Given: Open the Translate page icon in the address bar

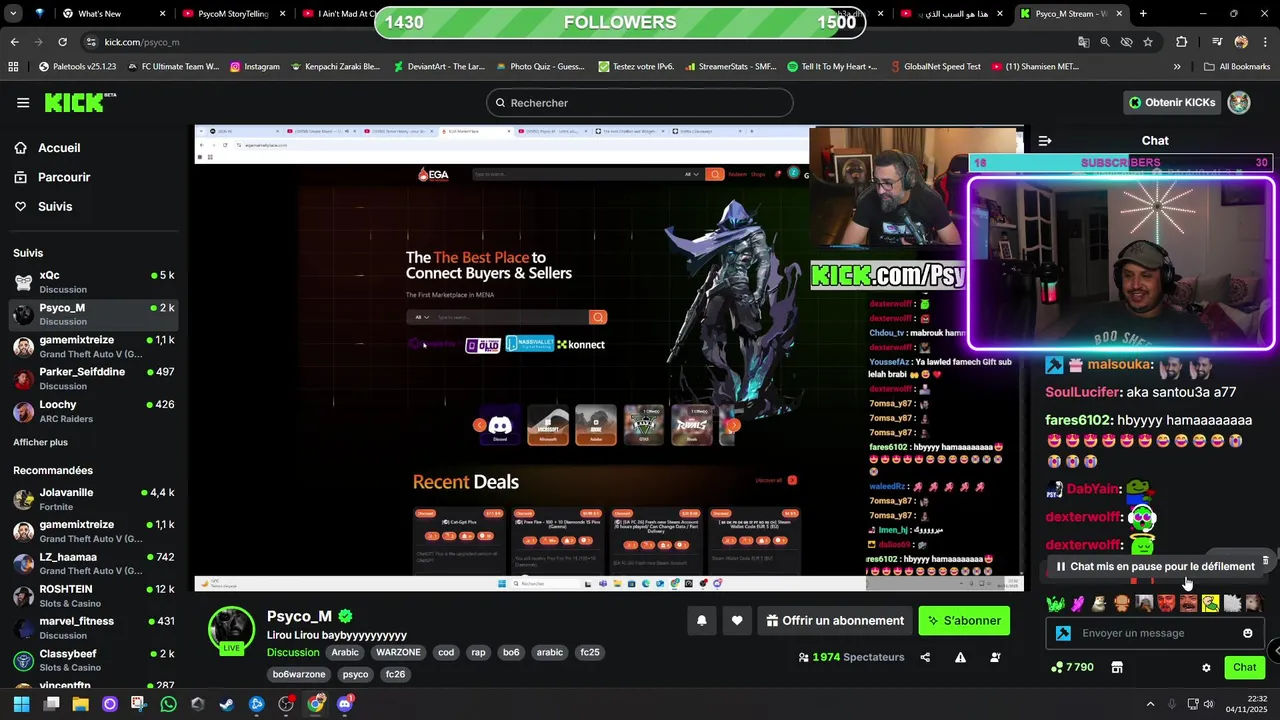Looking at the screenshot, I should point(1083,42).
